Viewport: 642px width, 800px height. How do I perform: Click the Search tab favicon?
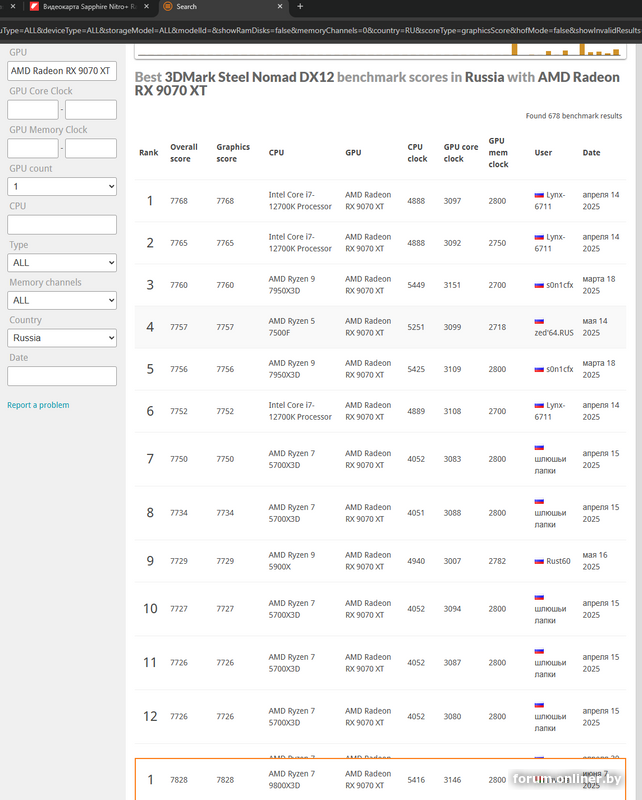pos(167,7)
